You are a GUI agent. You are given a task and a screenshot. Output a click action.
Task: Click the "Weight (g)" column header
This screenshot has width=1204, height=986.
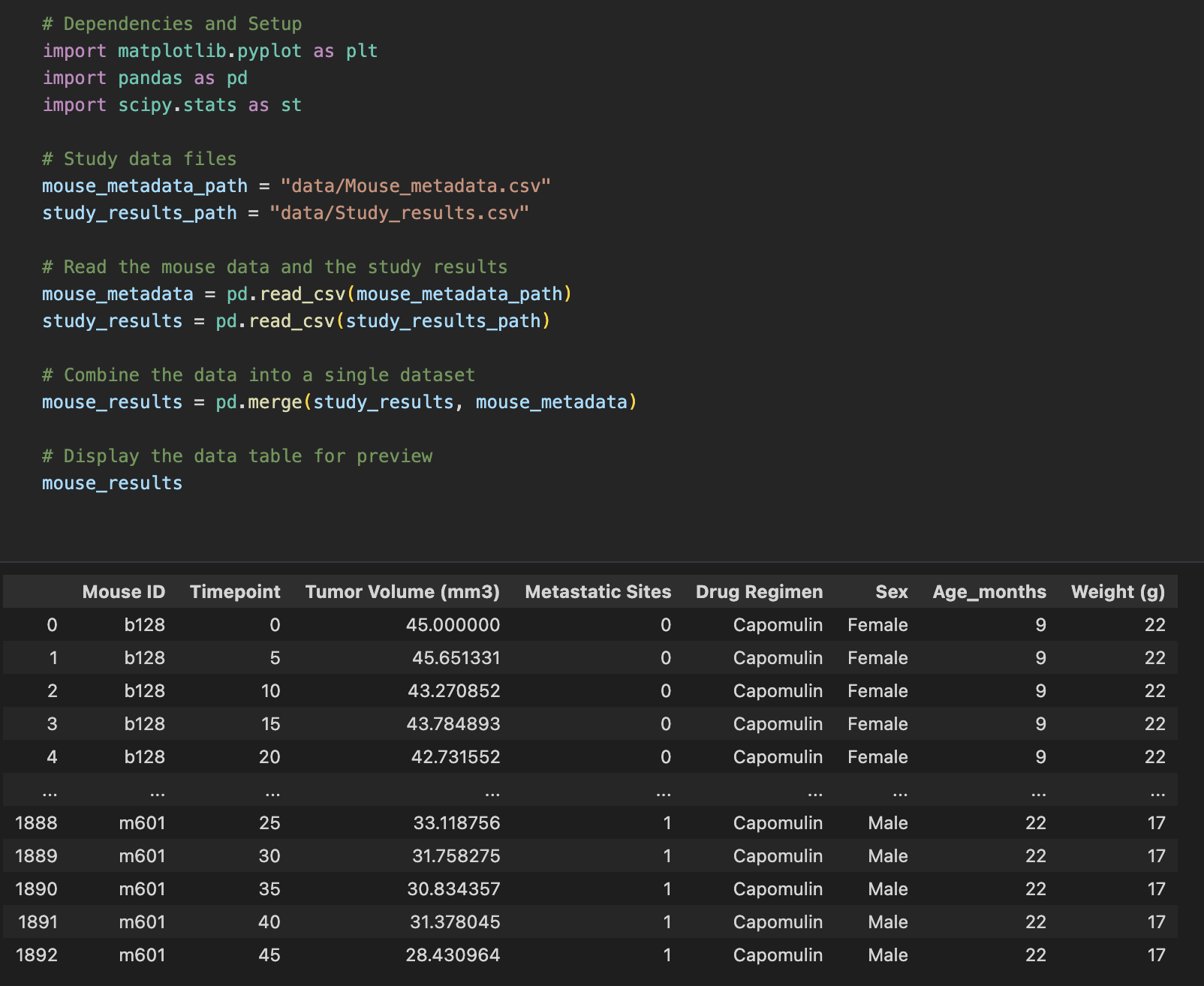pyautogui.click(x=1118, y=592)
